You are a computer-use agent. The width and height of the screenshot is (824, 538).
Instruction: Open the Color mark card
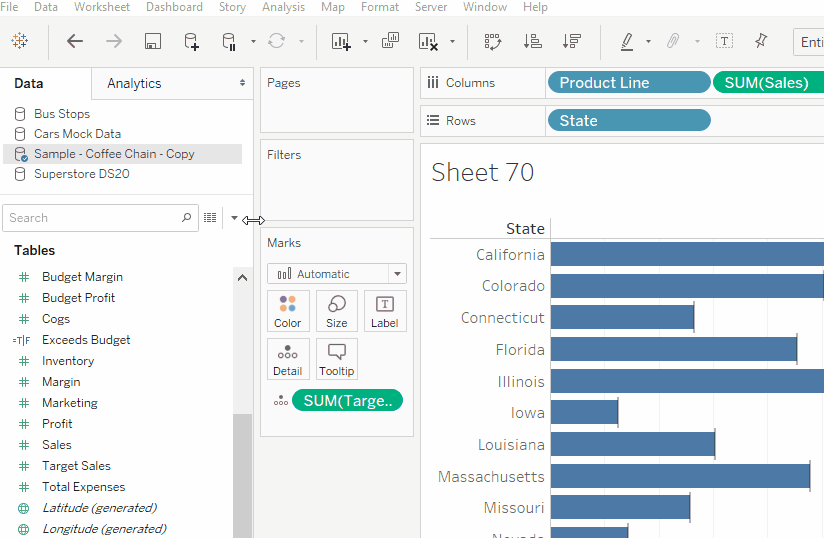pos(288,311)
